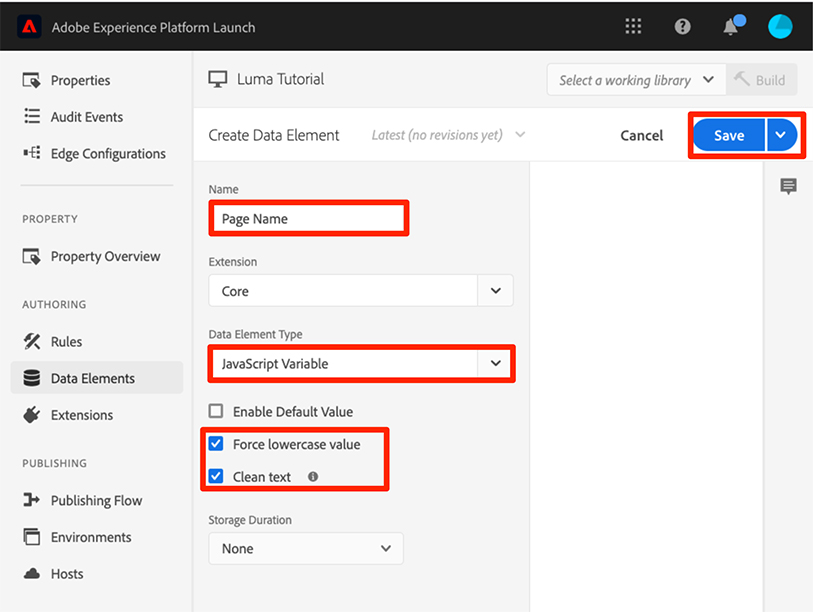Open the Data Element Type dropdown
Viewport: 813px width, 612px height.
pos(361,364)
